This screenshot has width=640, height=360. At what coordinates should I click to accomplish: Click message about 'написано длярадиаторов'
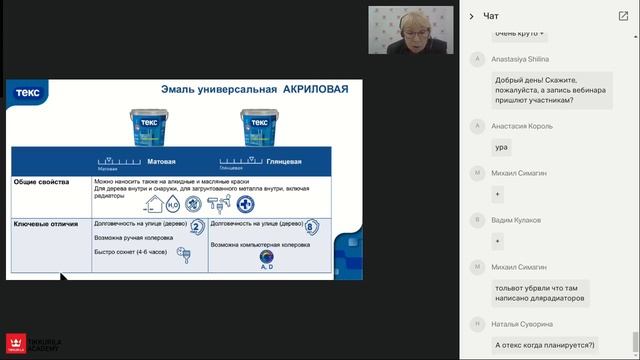point(540,293)
